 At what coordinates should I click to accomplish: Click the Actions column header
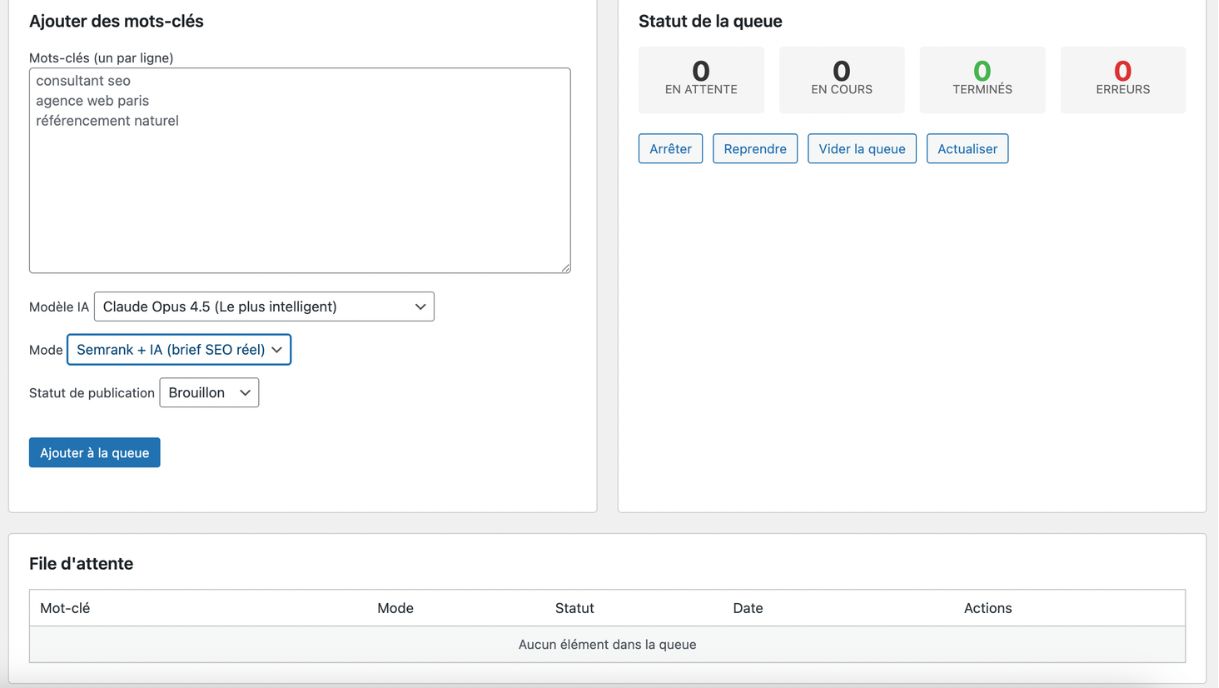tap(988, 608)
